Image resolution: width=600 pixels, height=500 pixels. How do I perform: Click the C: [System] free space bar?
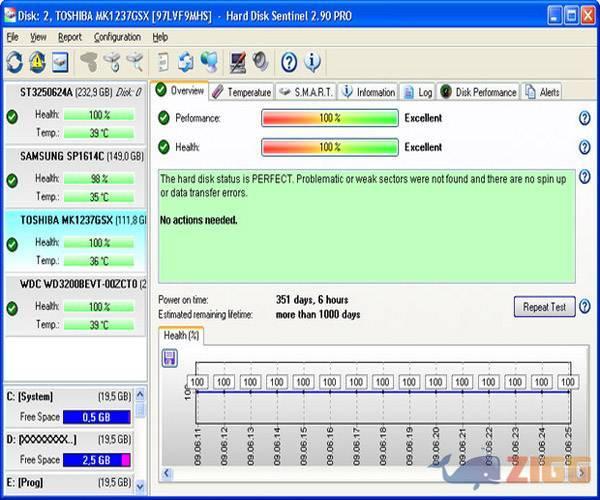[x=97, y=417]
